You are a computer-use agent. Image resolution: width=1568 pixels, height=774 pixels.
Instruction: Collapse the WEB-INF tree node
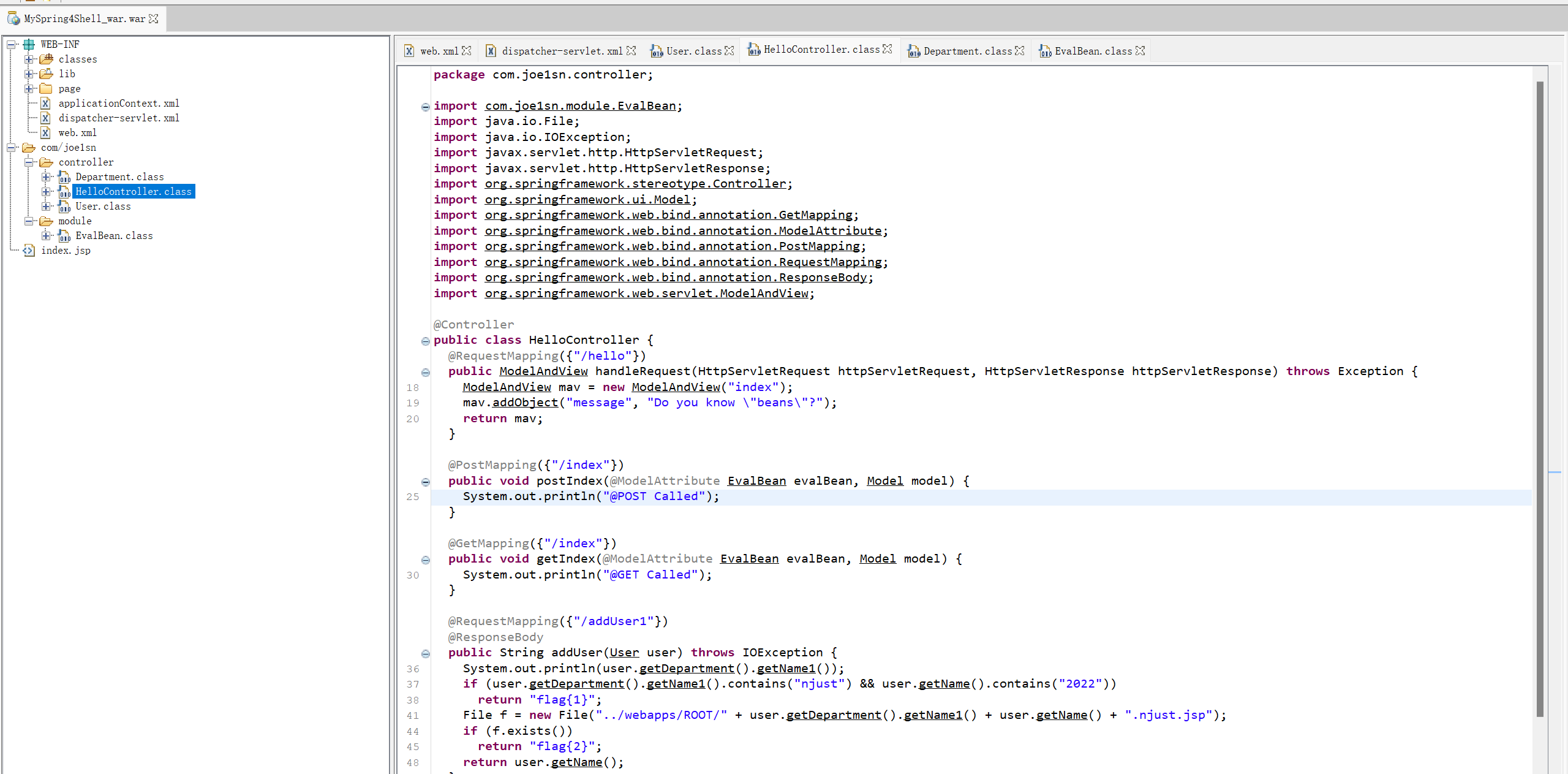[11, 44]
